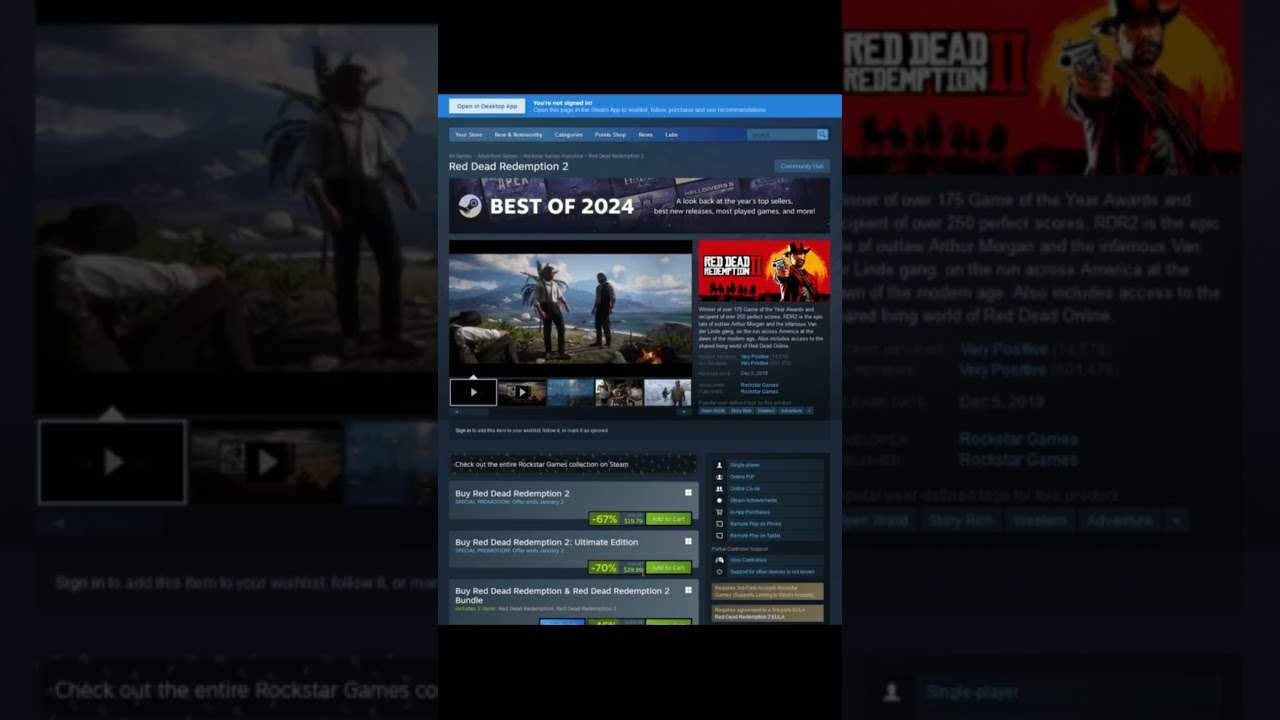Expand more user tags with plus button
This screenshot has width=1280, height=720.
point(809,411)
